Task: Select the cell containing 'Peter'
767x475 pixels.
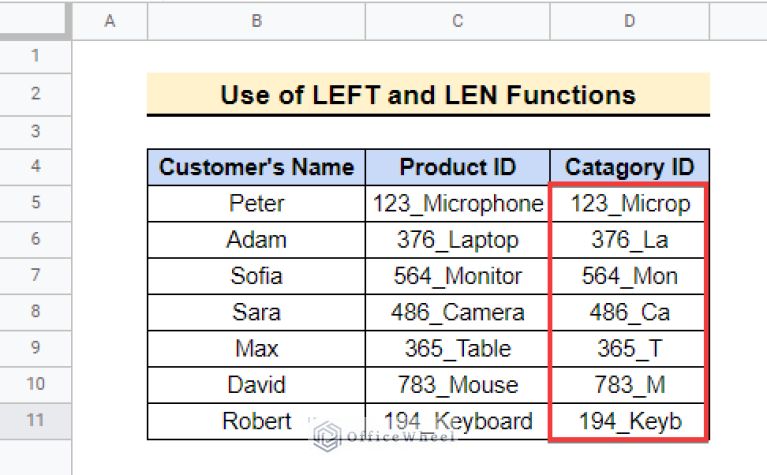Action: pyautogui.click(x=256, y=204)
